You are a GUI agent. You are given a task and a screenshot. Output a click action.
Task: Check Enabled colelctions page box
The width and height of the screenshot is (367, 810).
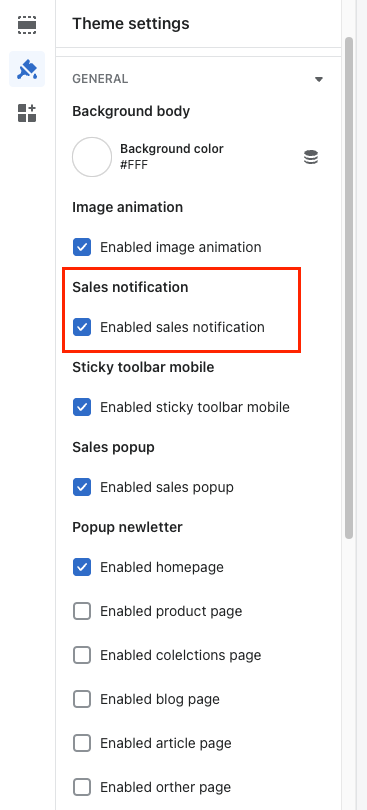pyautogui.click(x=82, y=655)
